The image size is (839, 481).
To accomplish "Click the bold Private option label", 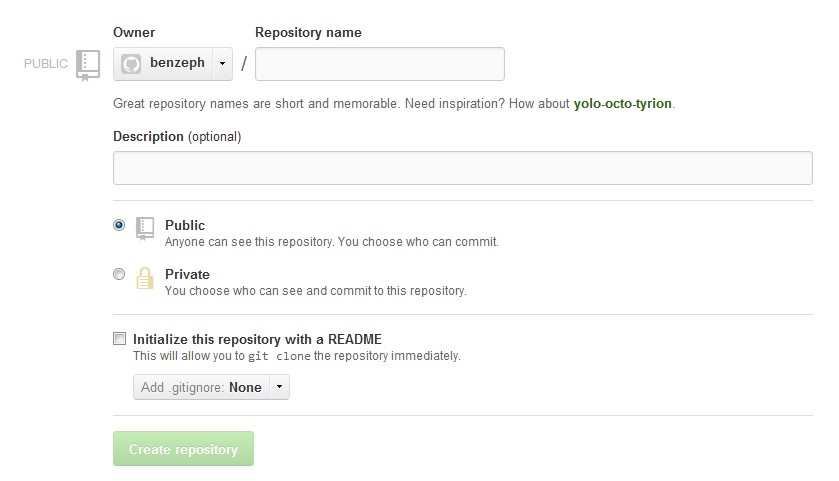I will tap(187, 274).
